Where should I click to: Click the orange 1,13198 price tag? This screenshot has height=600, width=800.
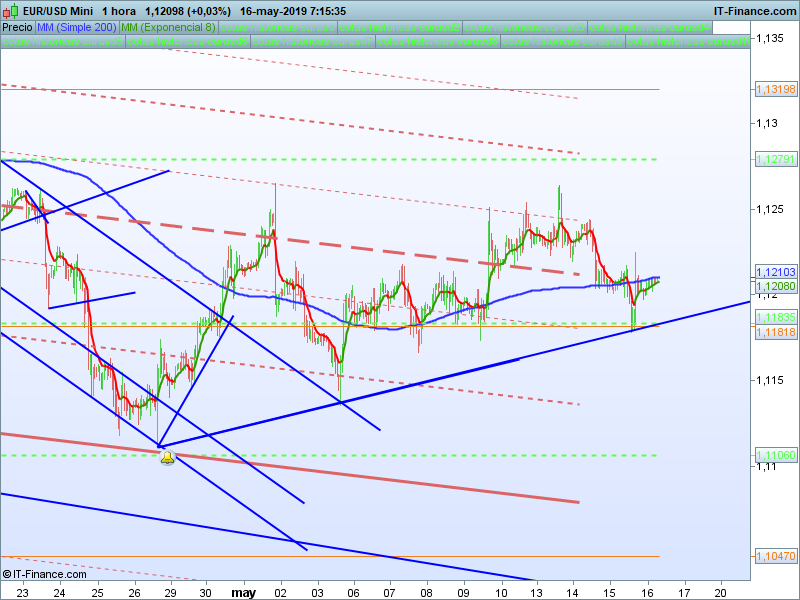776,89
